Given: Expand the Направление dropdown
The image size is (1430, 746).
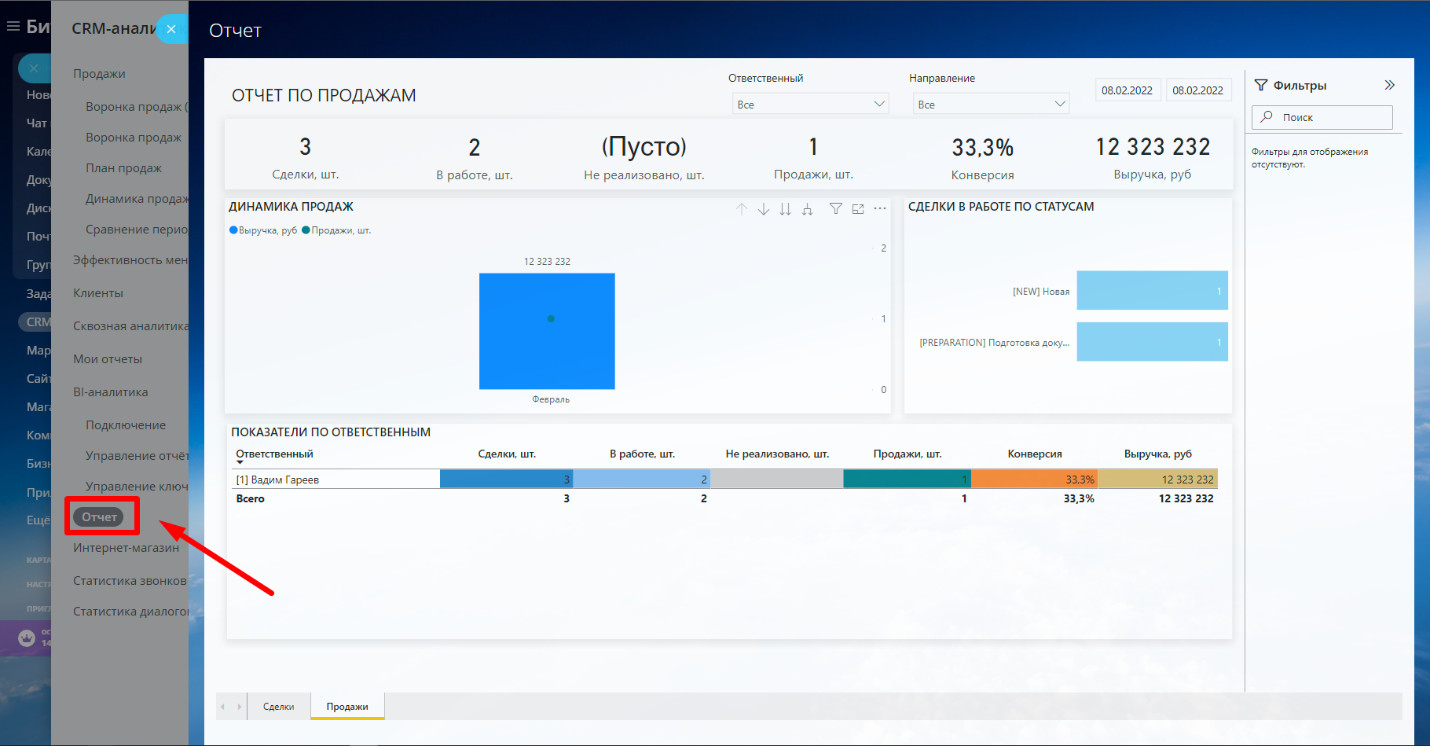Looking at the screenshot, I should click(x=990, y=104).
